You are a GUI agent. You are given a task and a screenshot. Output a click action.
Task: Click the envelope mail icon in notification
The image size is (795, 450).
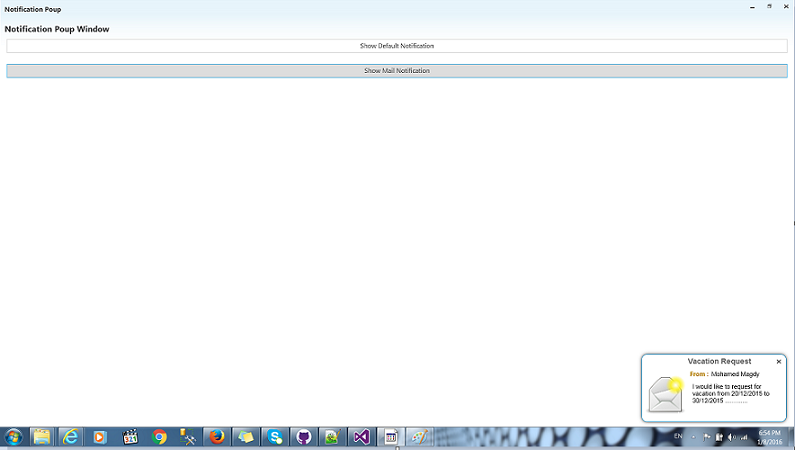(666, 394)
